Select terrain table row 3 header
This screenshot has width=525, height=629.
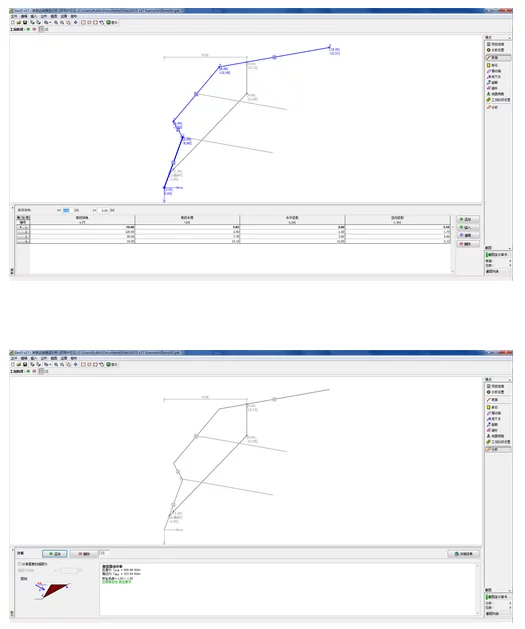coord(23,237)
